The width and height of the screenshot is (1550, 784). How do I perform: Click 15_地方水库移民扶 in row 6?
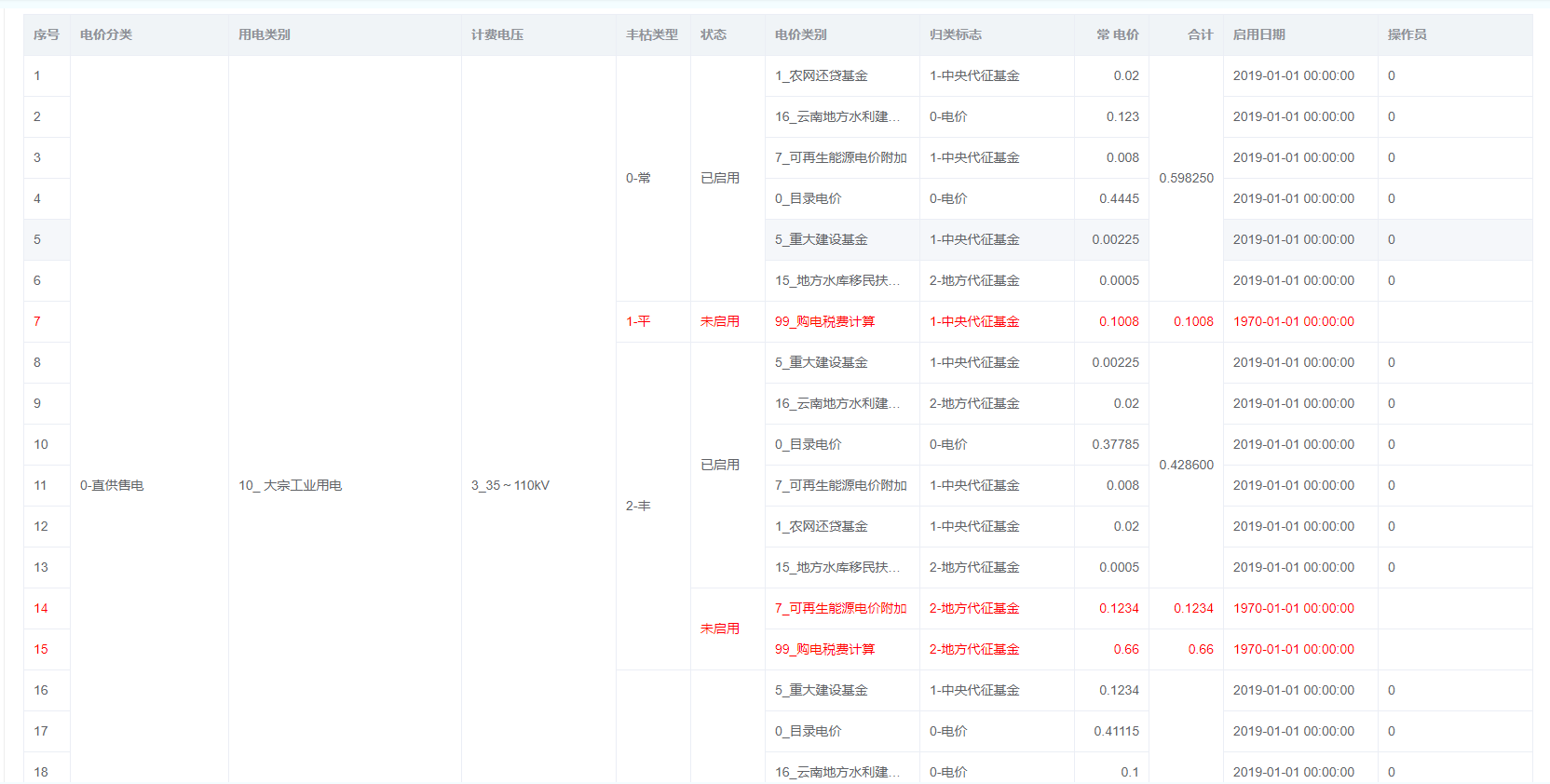[837, 280]
